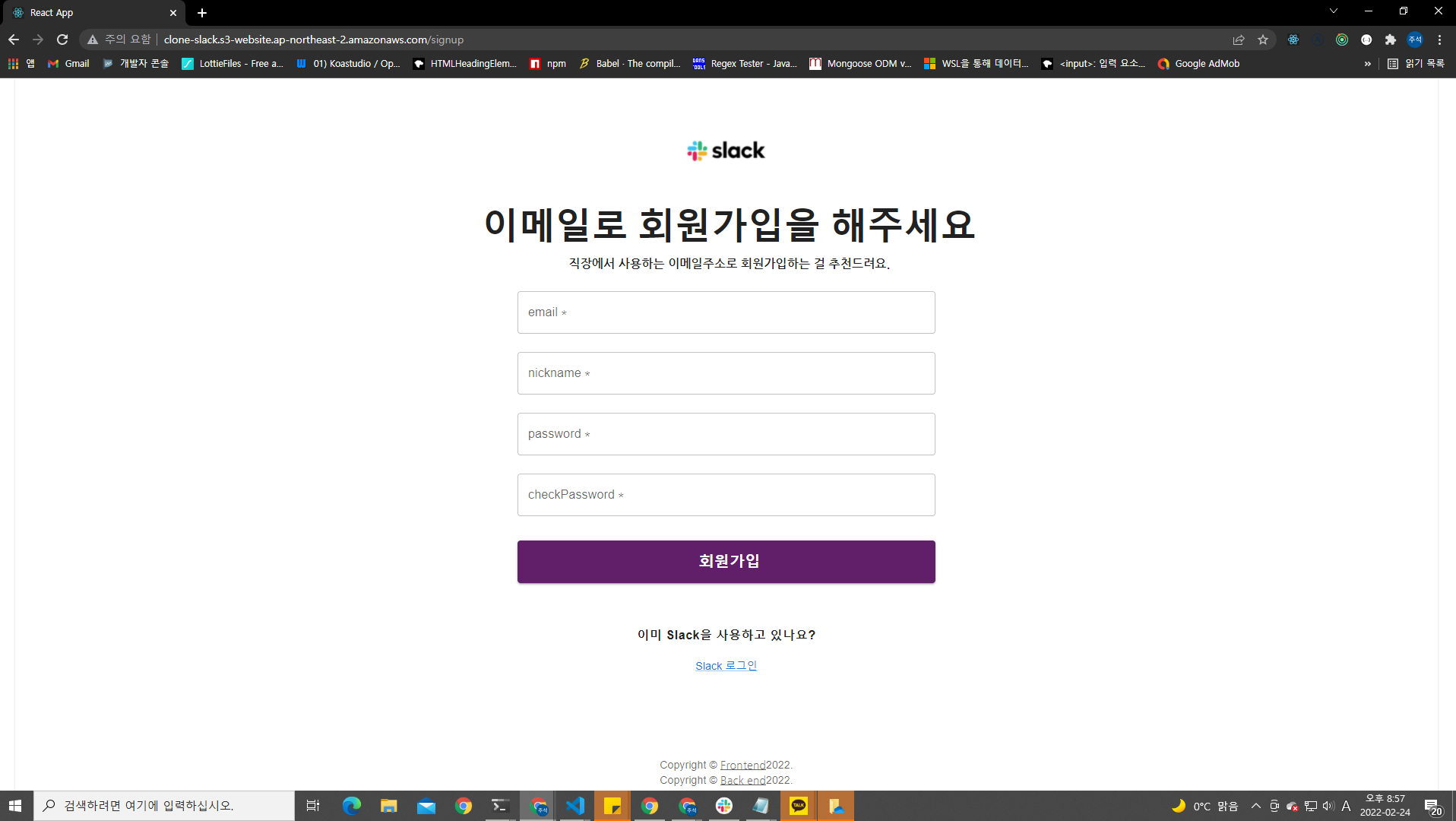Click the email input field
Screen dimensions: 1456x821
click(726, 312)
